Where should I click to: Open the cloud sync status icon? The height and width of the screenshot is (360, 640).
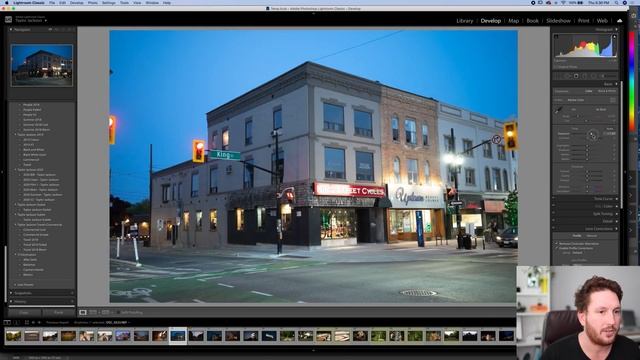coord(620,20)
